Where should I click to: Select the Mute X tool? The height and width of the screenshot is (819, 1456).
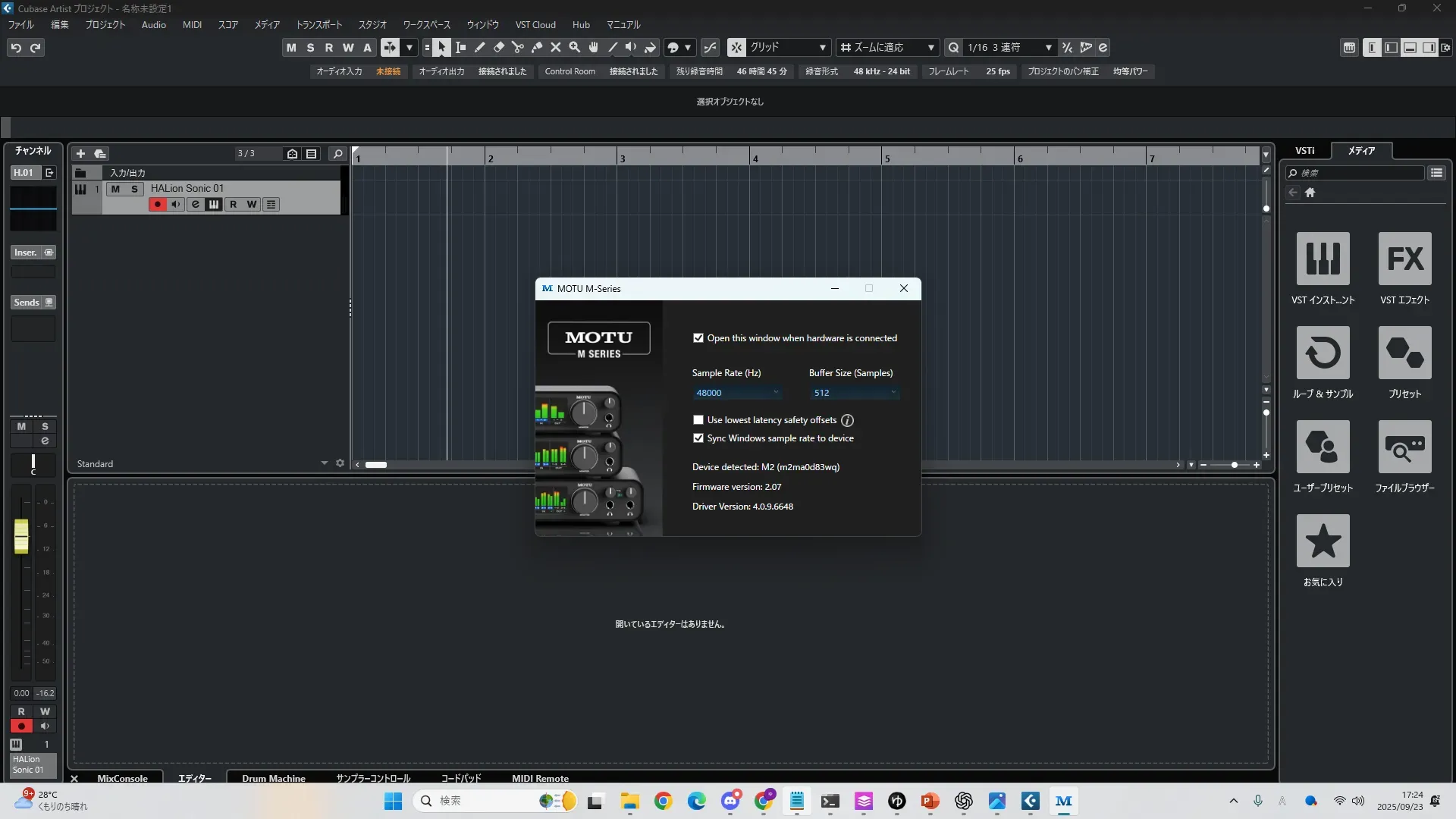pos(556,48)
